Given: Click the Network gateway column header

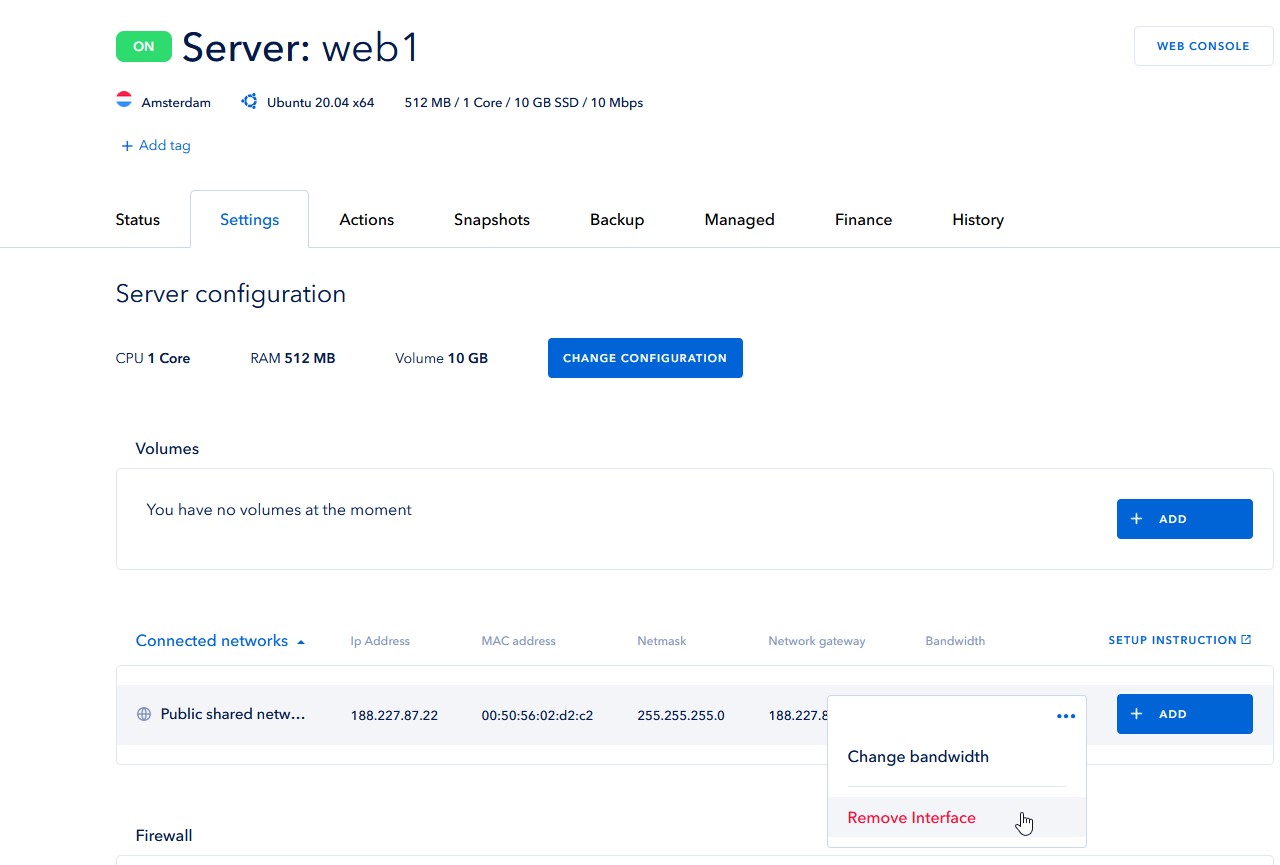Looking at the screenshot, I should (x=817, y=641).
